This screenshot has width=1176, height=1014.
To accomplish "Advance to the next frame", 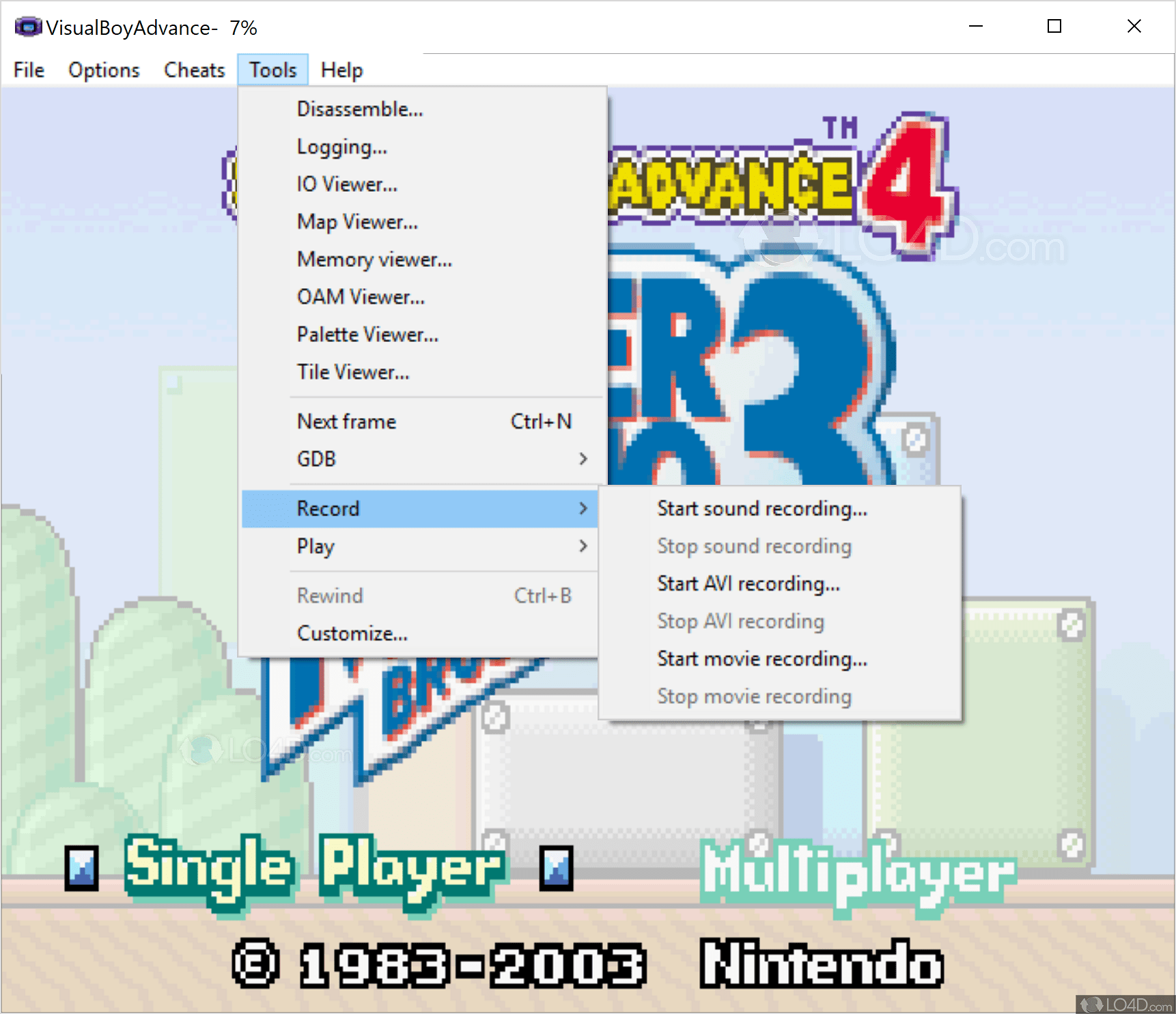I will (x=346, y=421).
